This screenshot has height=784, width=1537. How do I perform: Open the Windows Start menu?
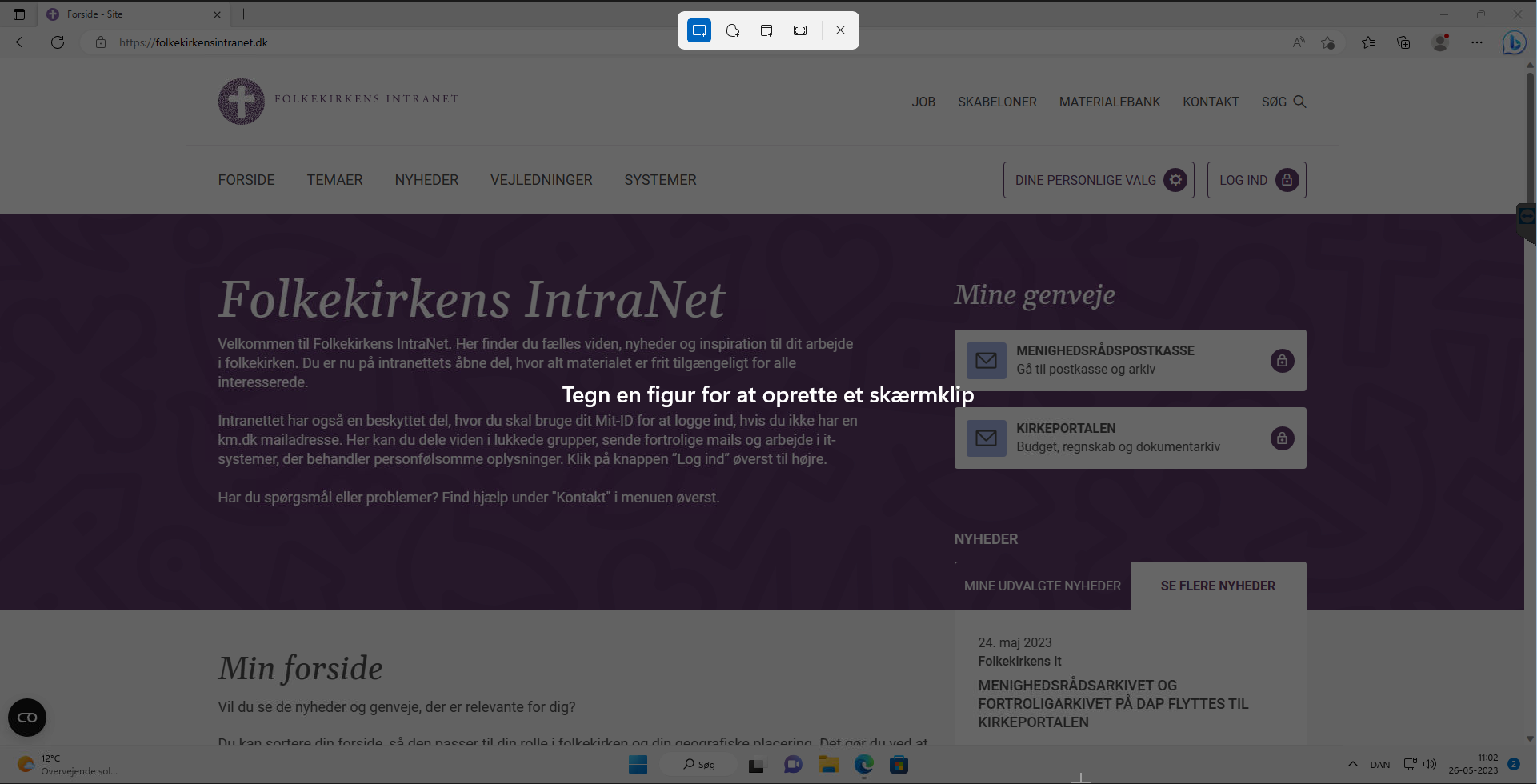click(638, 765)
